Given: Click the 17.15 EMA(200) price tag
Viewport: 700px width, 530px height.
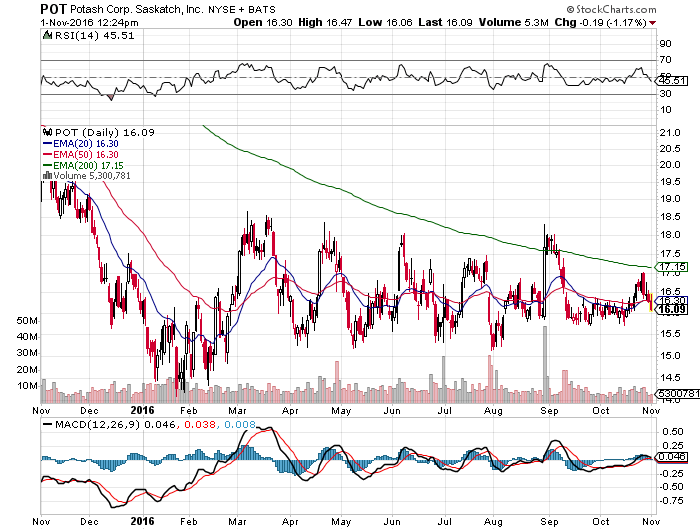Looking at the screenshot, I should (672, 267).
